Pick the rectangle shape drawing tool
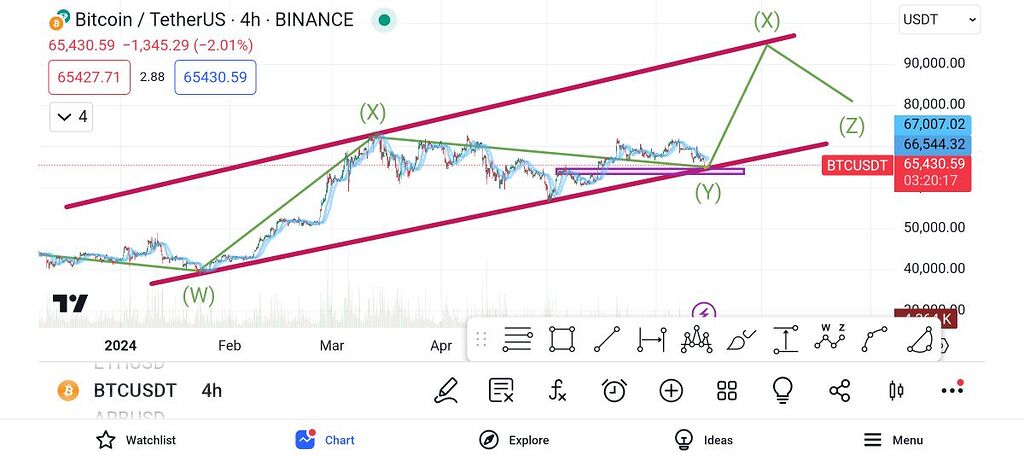This screenshot has width=1024, height=460. pos(562,340)
